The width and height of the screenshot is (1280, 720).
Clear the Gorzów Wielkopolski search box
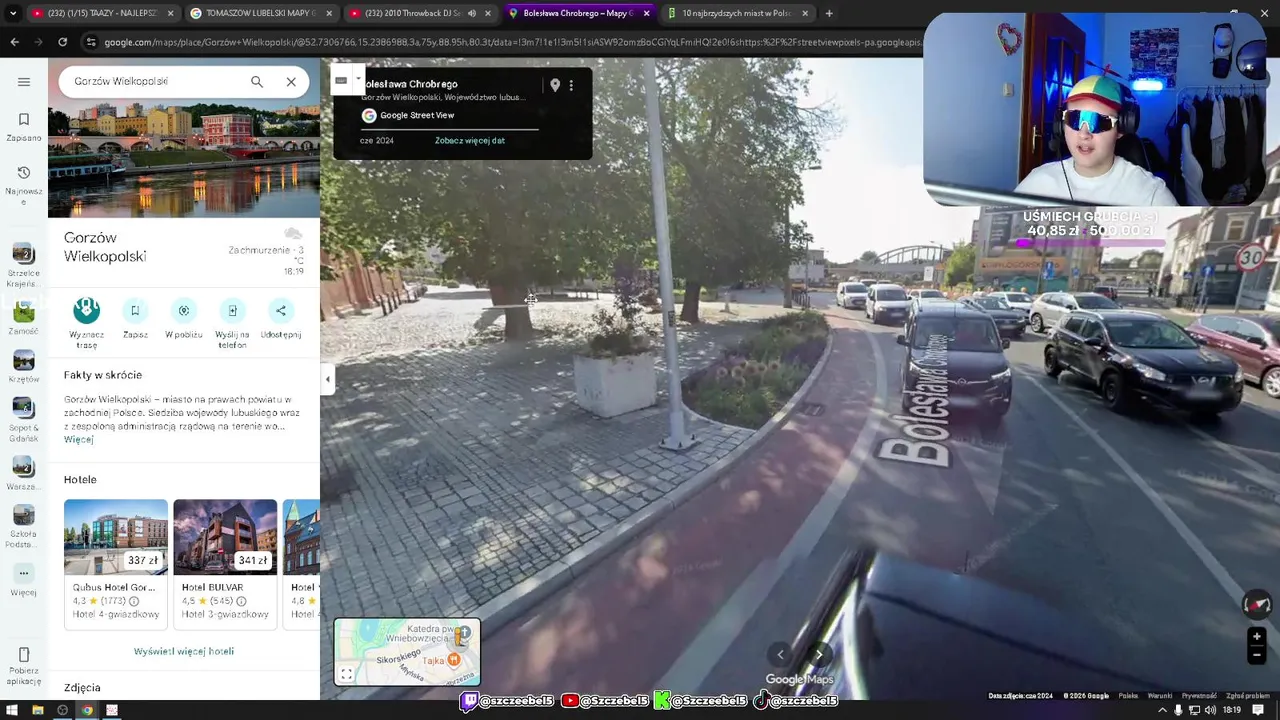point(291,82)
